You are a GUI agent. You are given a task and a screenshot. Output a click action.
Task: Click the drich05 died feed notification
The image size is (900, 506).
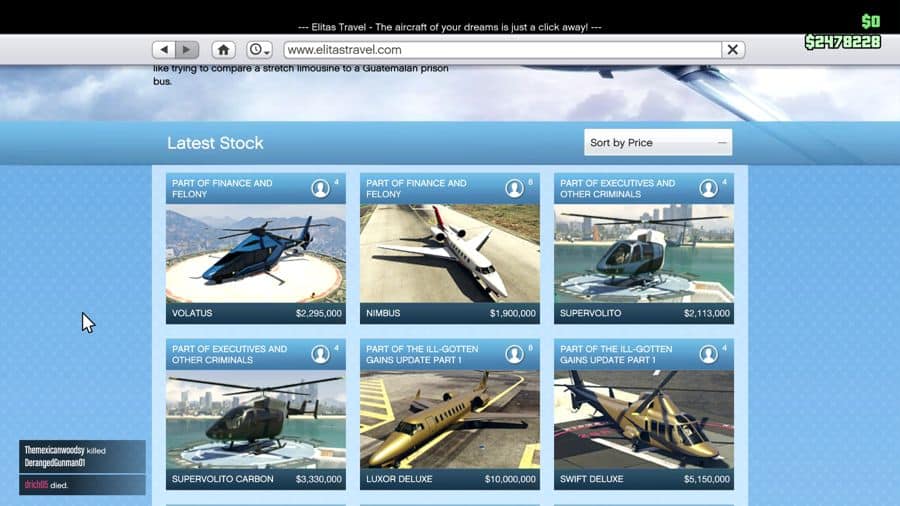tap(82, 485)
